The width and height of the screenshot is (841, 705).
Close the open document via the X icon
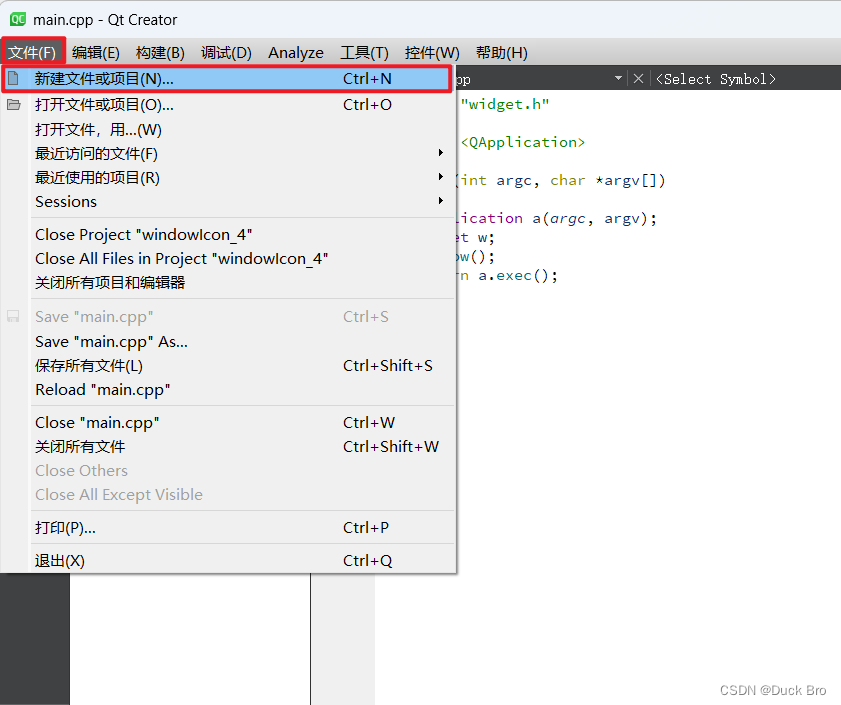click(x=638, y=78)
